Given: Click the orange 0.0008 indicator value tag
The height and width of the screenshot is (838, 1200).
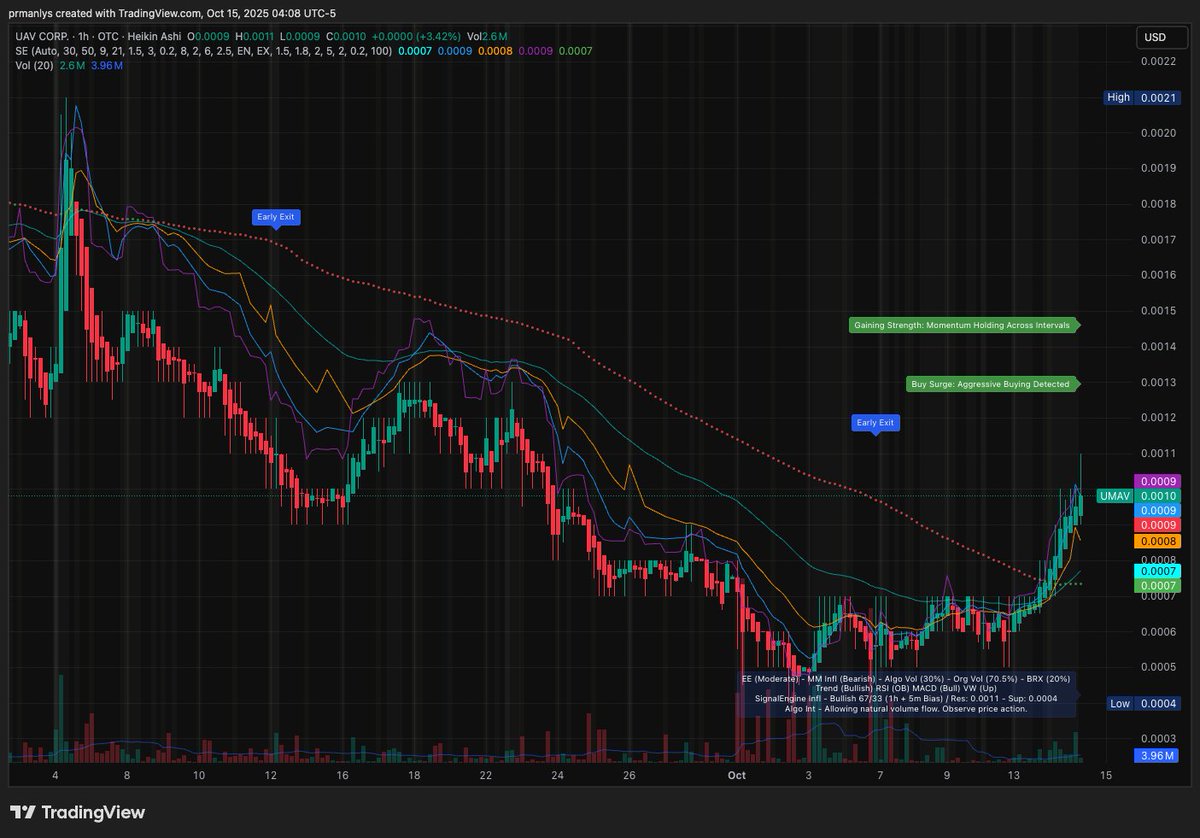Looking at the screenshot, I should pos(1158,540).
